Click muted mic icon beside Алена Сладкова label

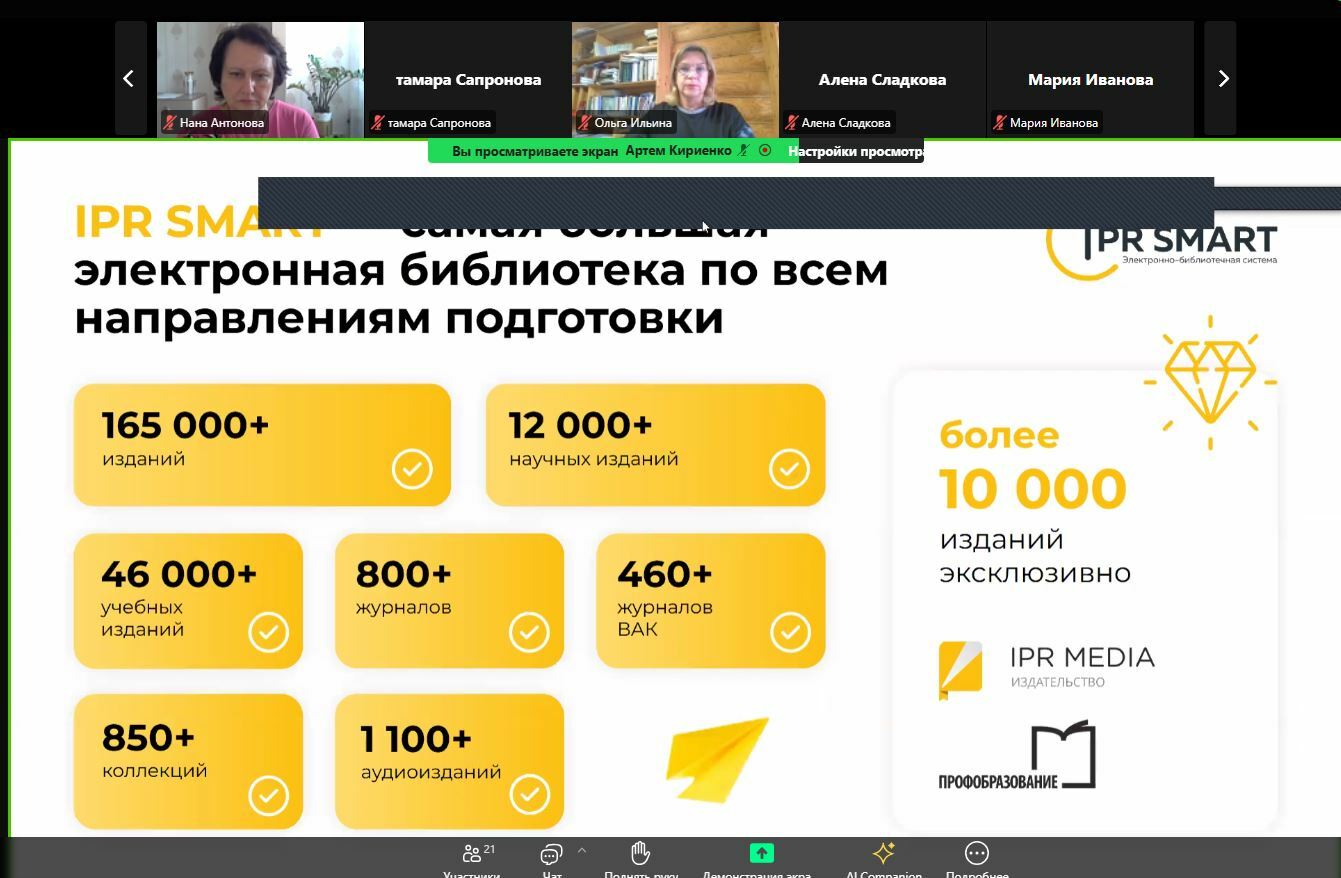(x=792, y=123)
